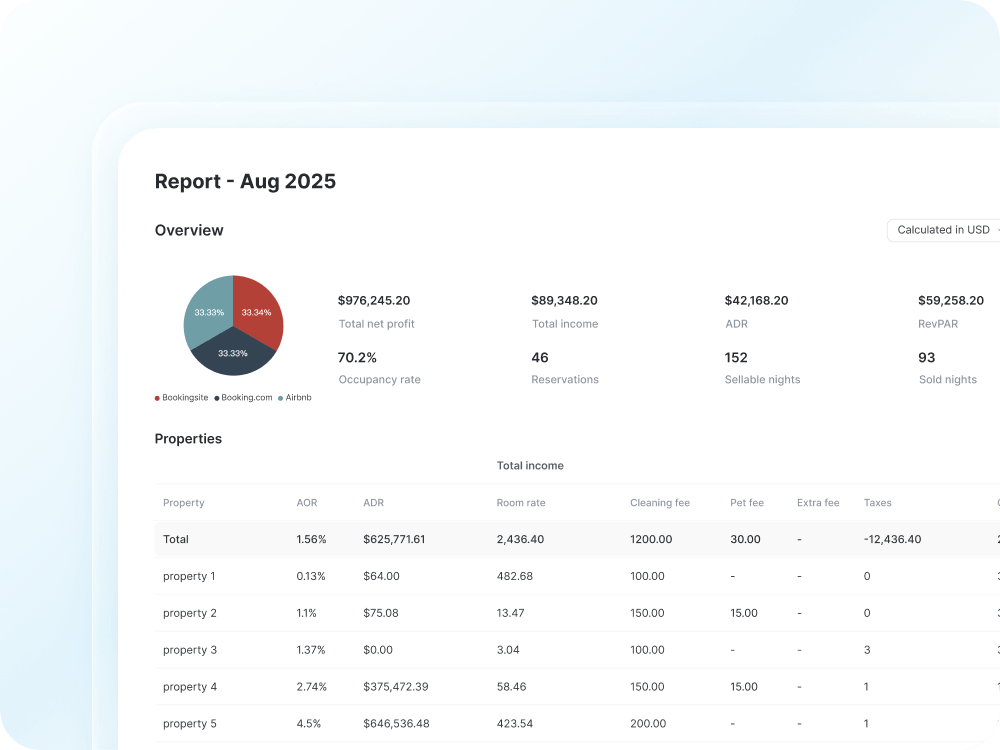The image size is (1000, 750).
Task: Click the red Bookingsite legend marker
Action: point(157,397)
